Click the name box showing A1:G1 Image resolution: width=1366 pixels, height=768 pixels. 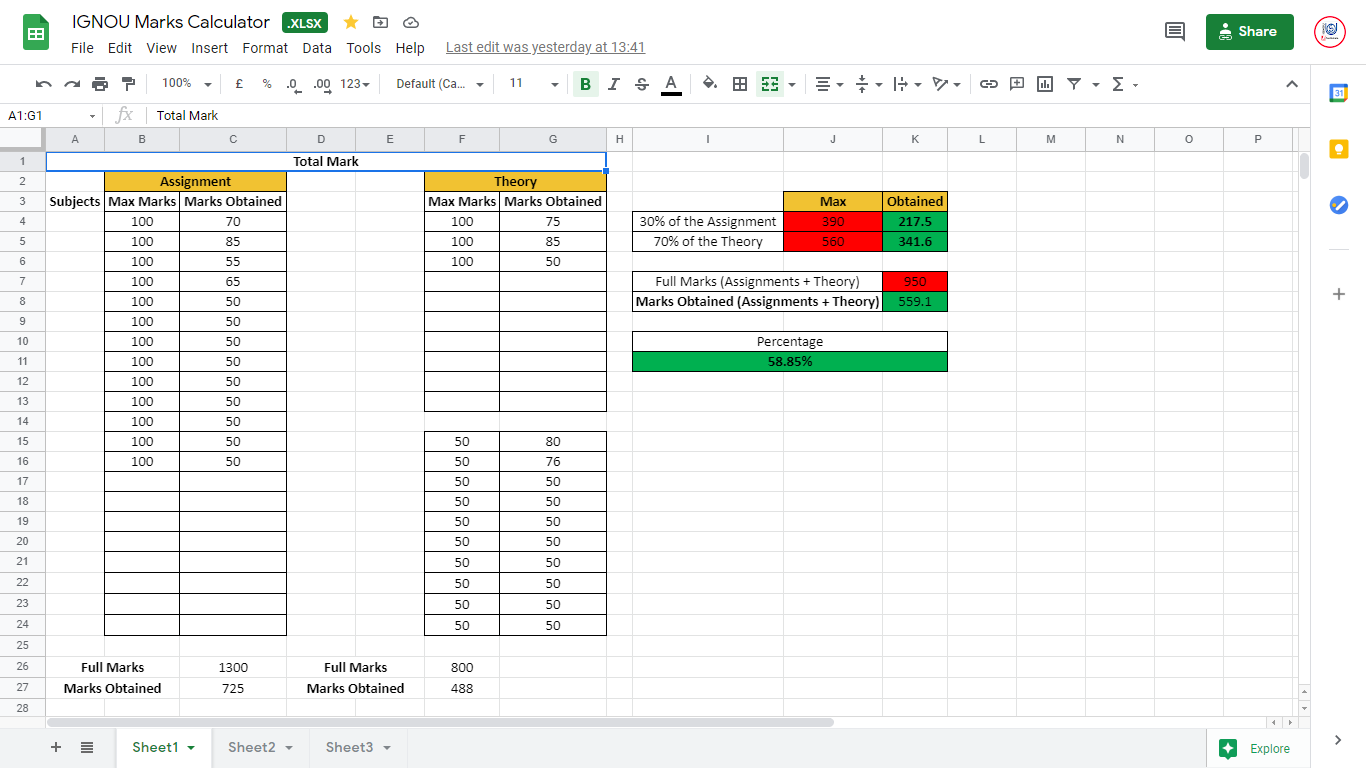(x=52, y=115)
